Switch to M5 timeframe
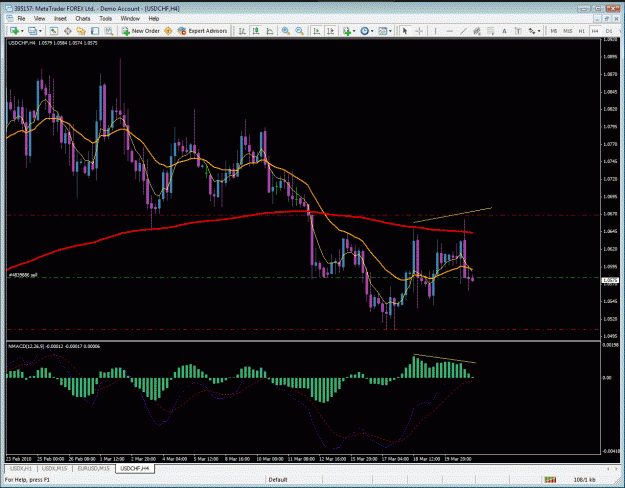Image resolution: width=625 pixels, height=488 pixels. [554, 31]
